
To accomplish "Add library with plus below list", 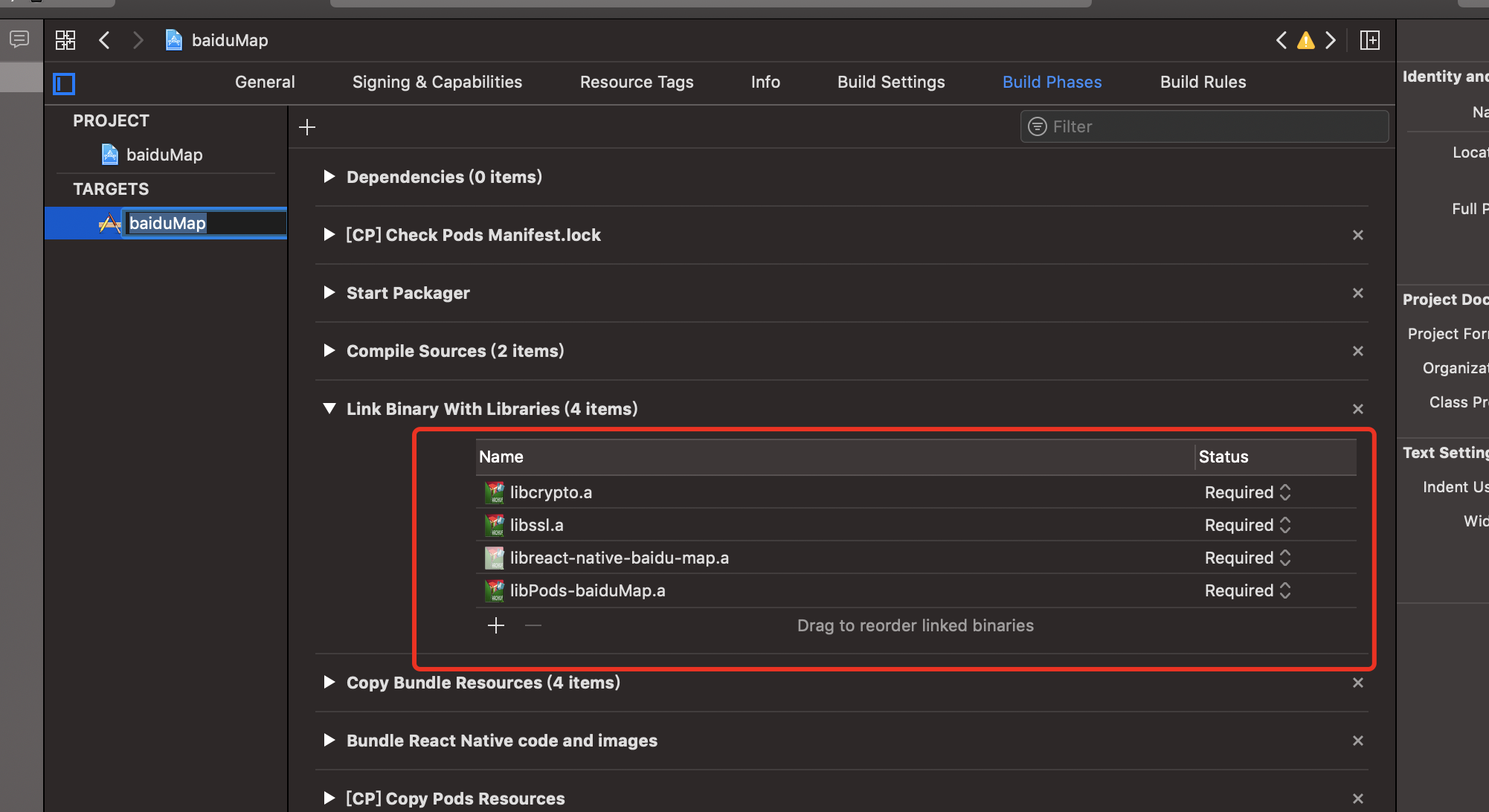I will point(496,625).
